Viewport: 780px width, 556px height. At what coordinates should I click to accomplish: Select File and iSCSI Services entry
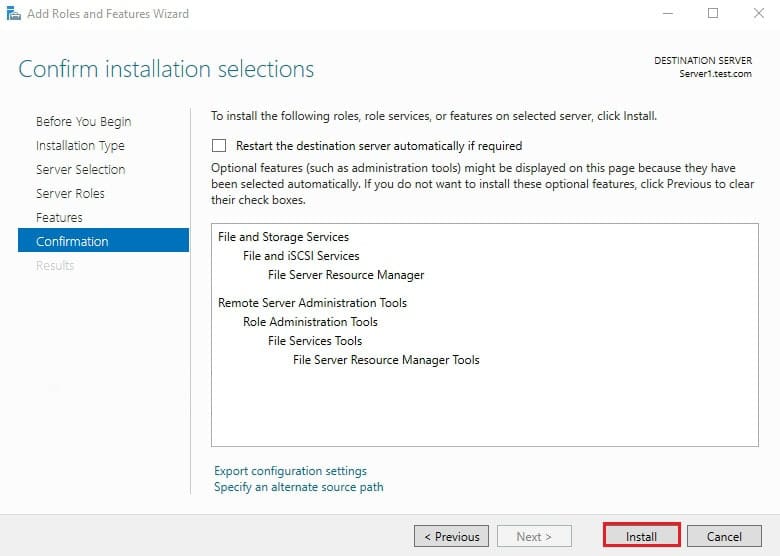pos(301,256)
